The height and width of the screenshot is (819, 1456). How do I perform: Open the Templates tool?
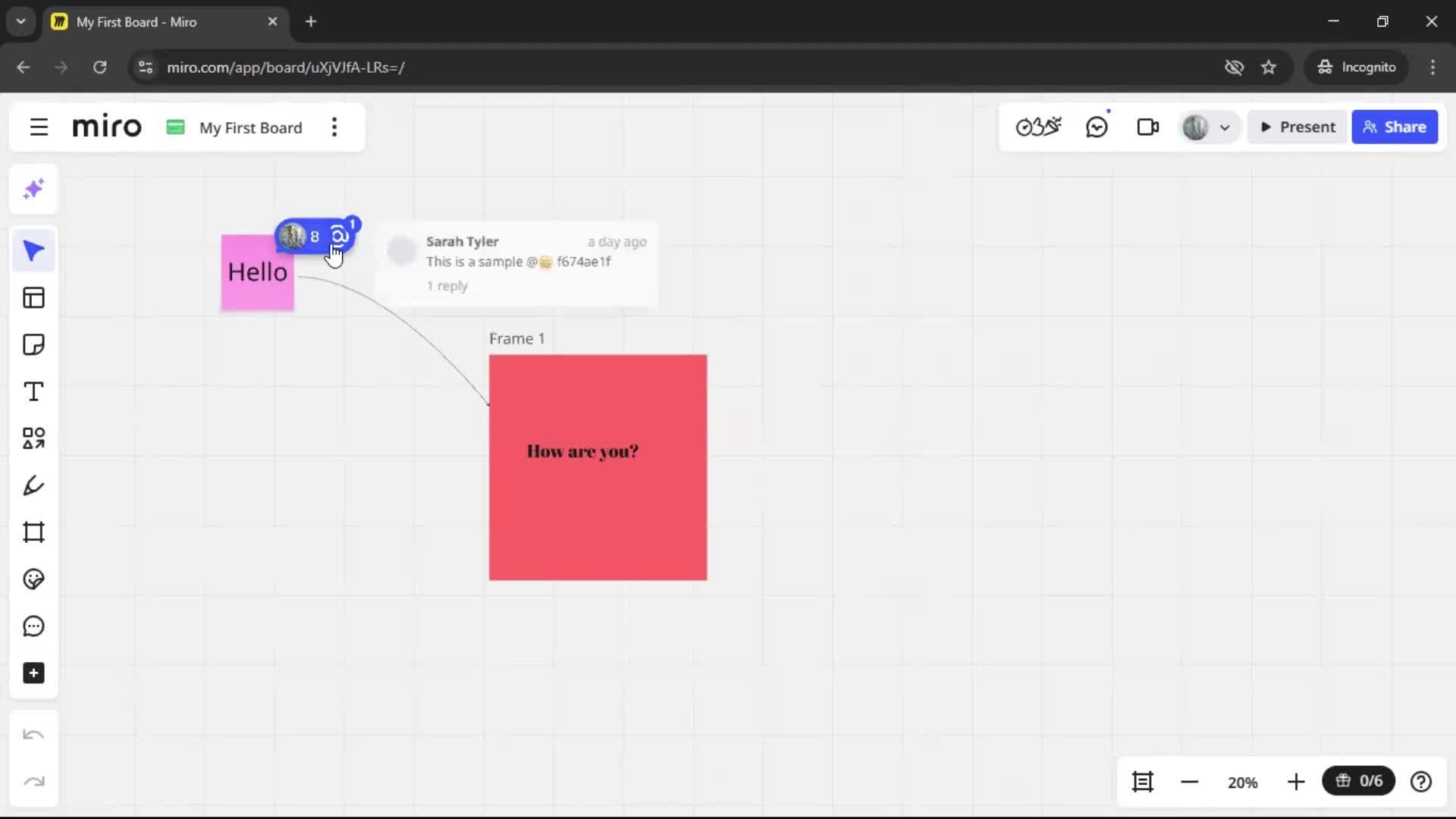tap(33, 298)
